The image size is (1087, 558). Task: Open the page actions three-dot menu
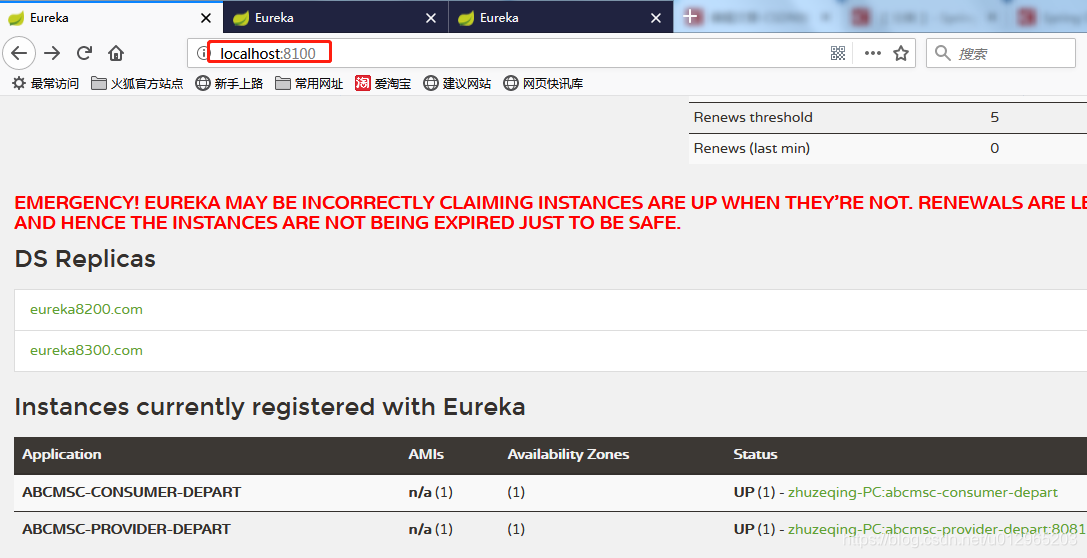point(873,53)
